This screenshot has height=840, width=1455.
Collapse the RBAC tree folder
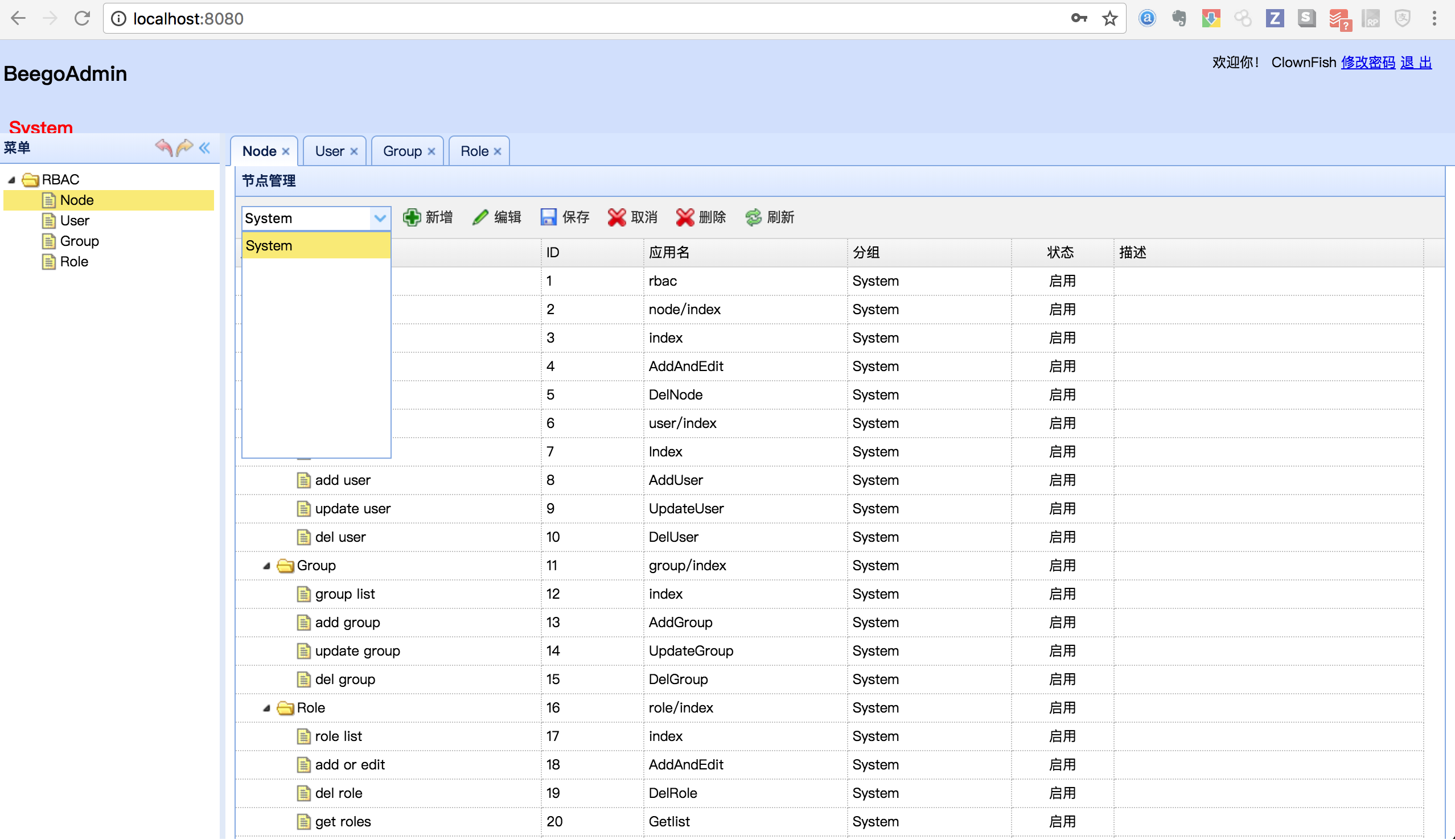pyautogui.click(x=11, y=180)
